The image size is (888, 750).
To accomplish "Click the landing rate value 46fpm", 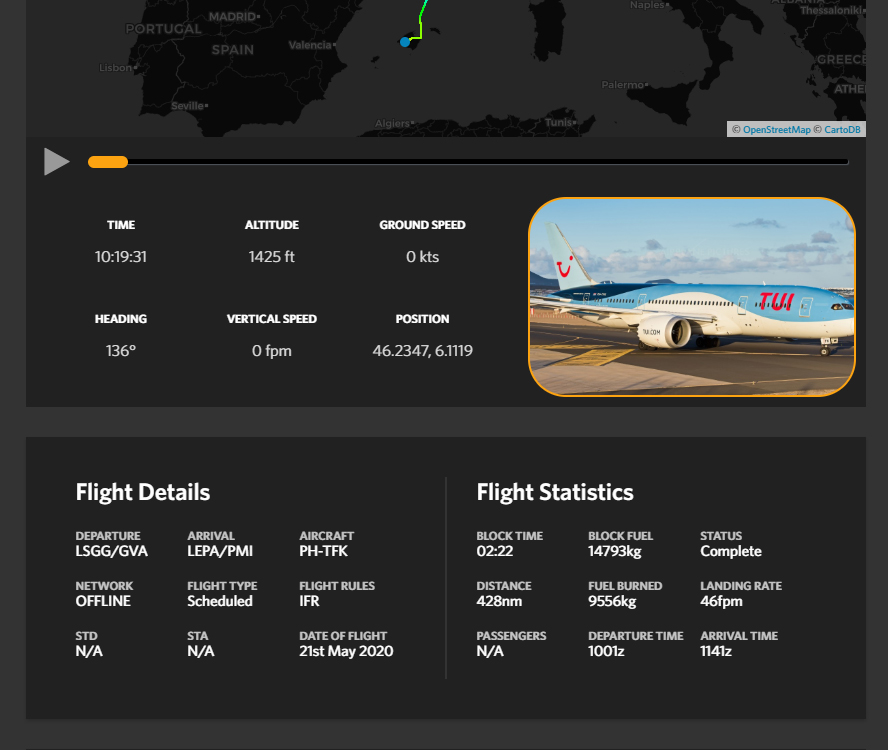I will point(721,601).
